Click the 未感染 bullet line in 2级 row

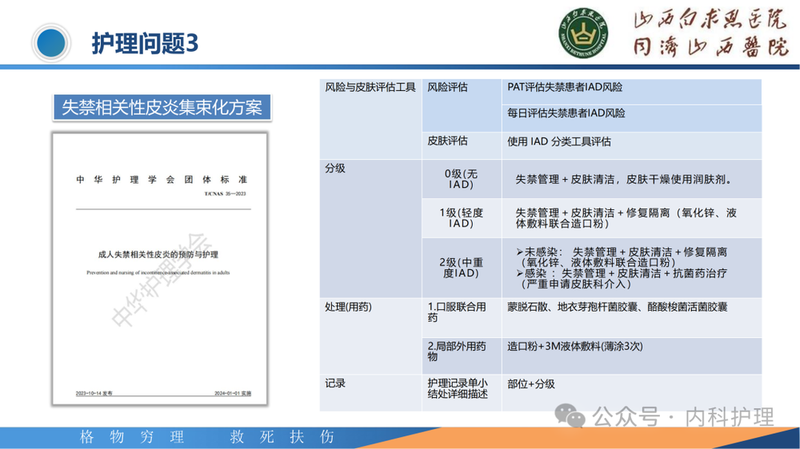pos(621,257)
